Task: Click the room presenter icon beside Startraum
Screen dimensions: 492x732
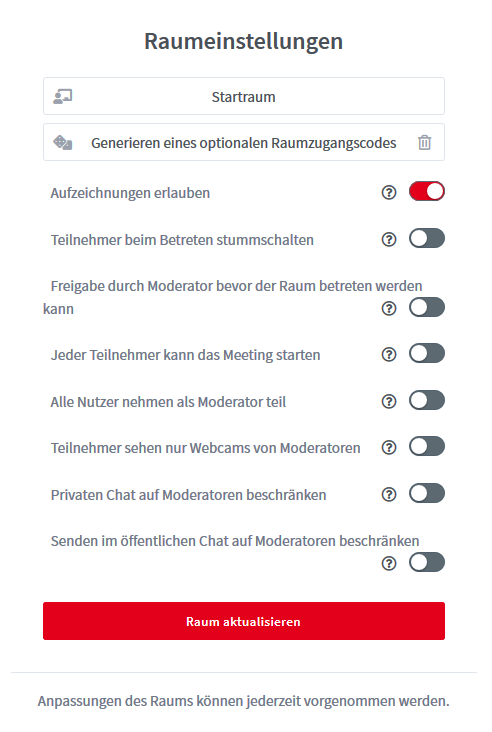Action: (63, 97)
